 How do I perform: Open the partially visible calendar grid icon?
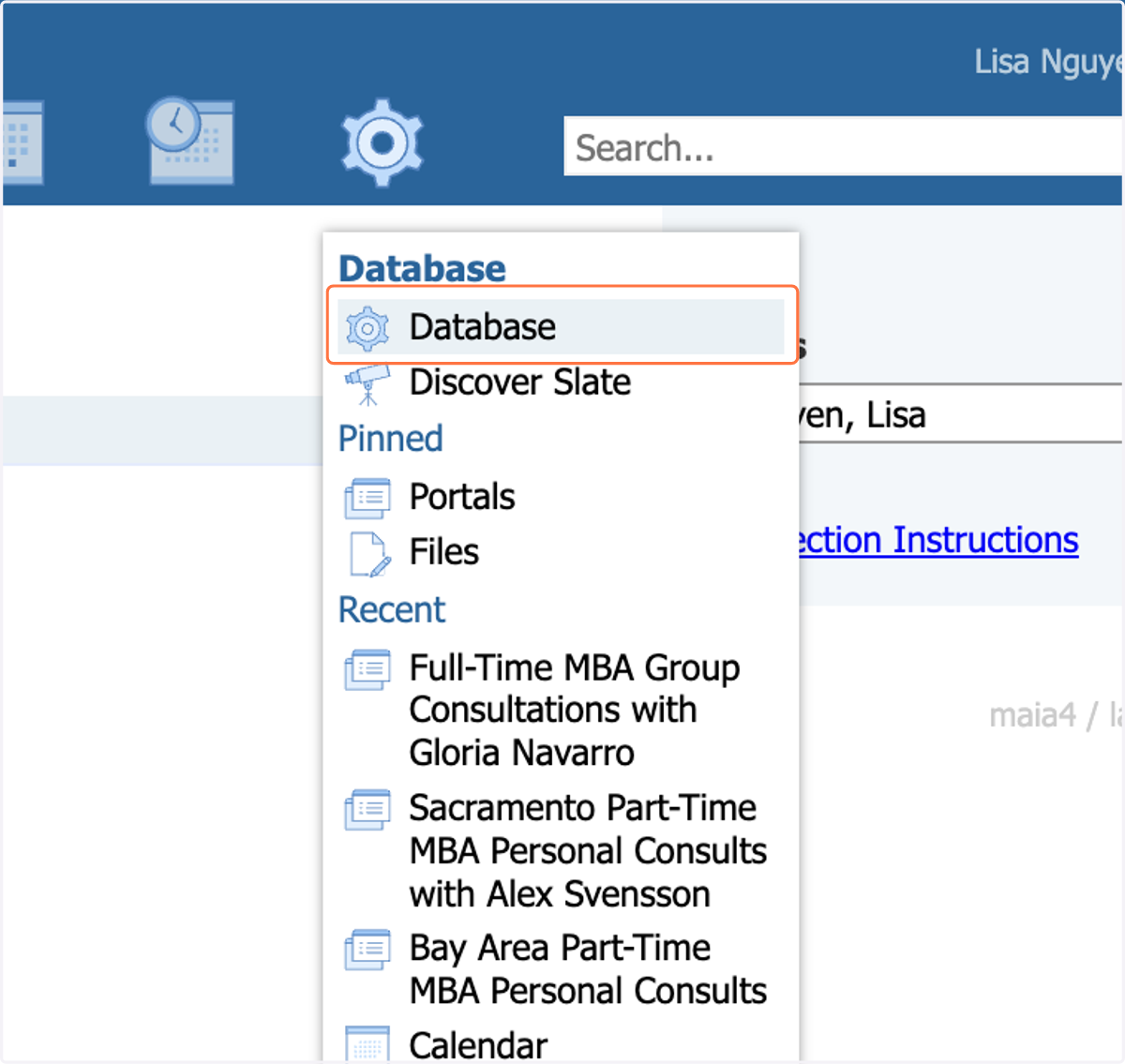point(22,142)
